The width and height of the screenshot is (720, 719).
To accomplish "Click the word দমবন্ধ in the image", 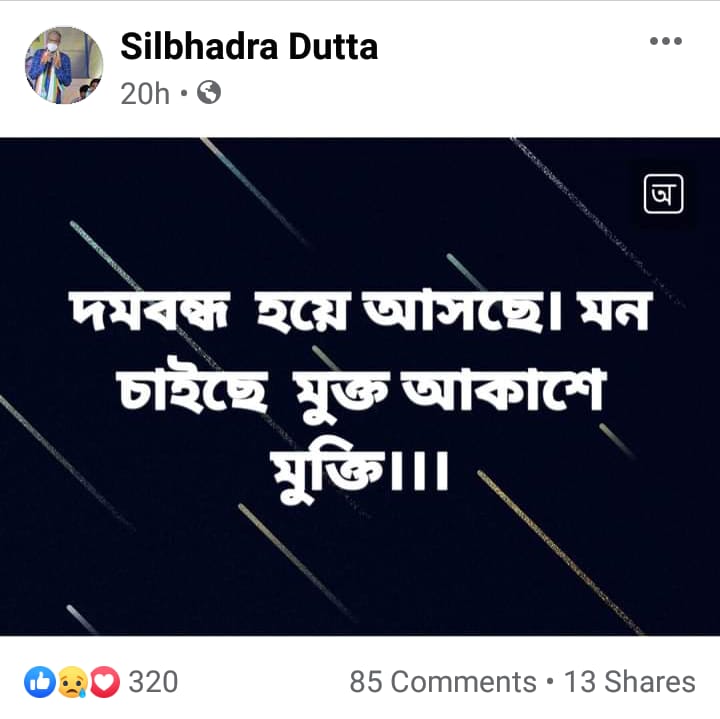I will pyautogui.click(x=150, y=310).
